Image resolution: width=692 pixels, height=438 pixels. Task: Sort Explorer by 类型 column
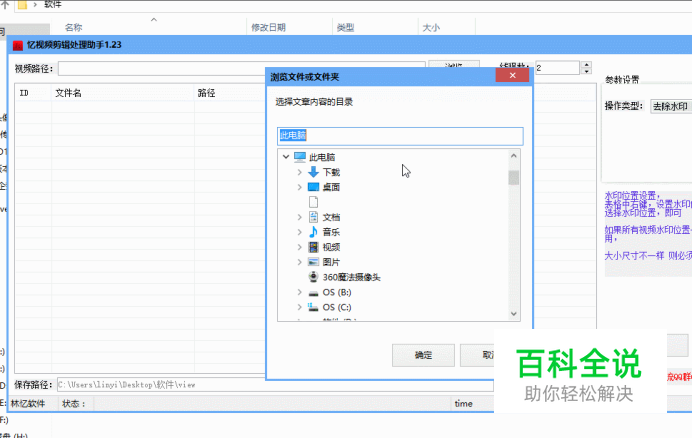coord(346,27)
